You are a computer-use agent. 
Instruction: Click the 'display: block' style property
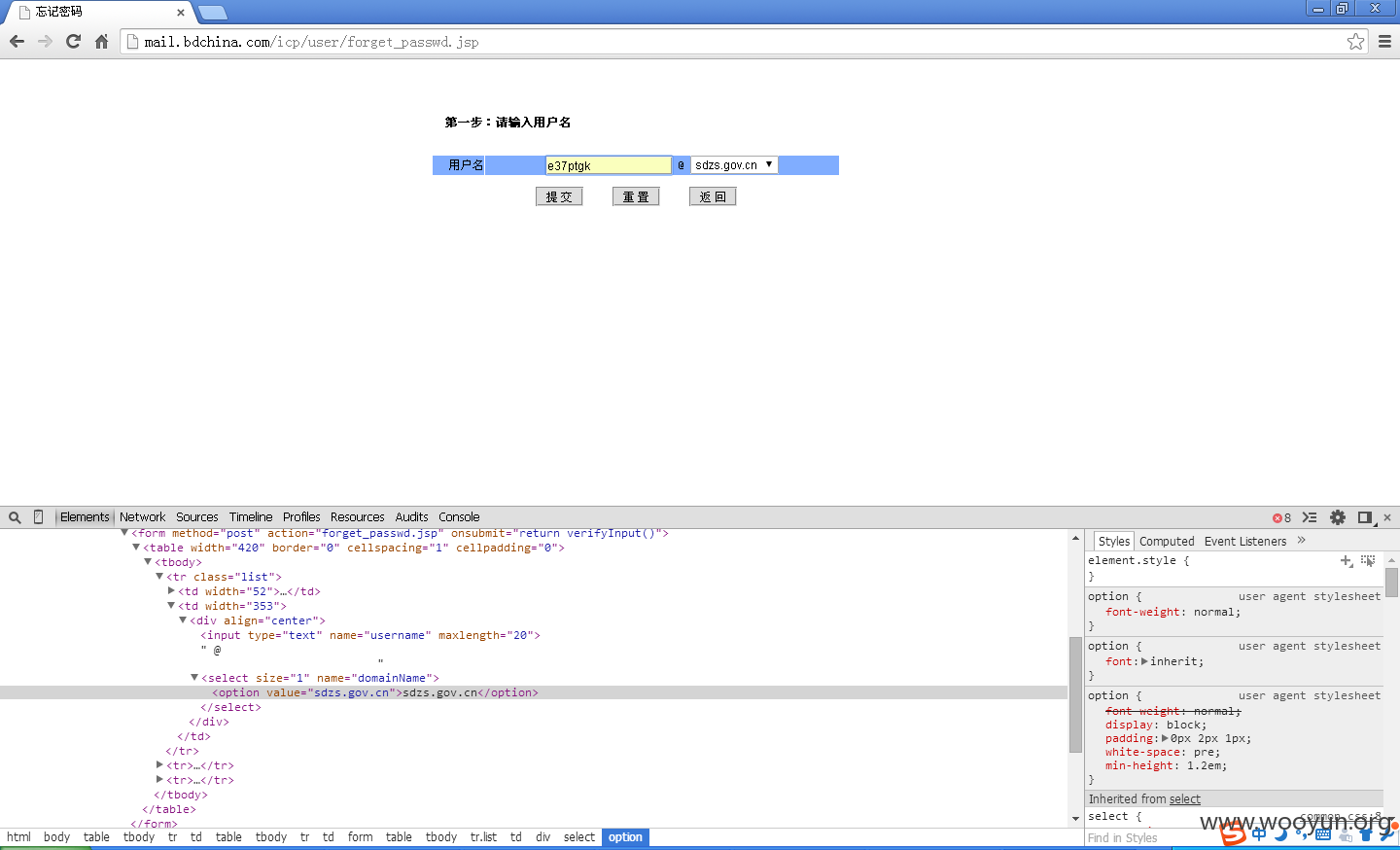point(1156,725)
